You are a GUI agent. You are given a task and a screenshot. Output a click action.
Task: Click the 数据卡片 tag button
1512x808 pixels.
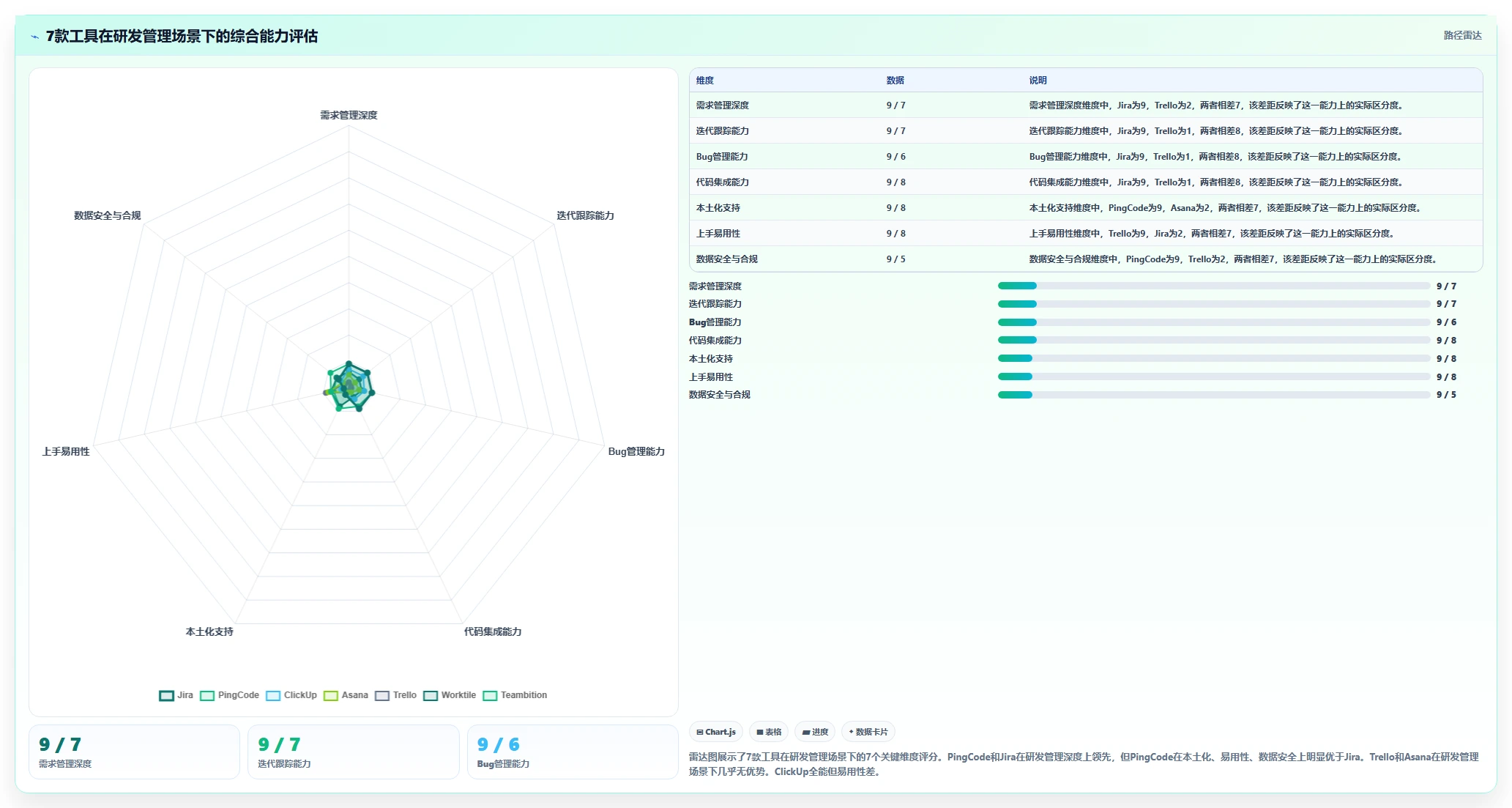click(x=868, y=732)
